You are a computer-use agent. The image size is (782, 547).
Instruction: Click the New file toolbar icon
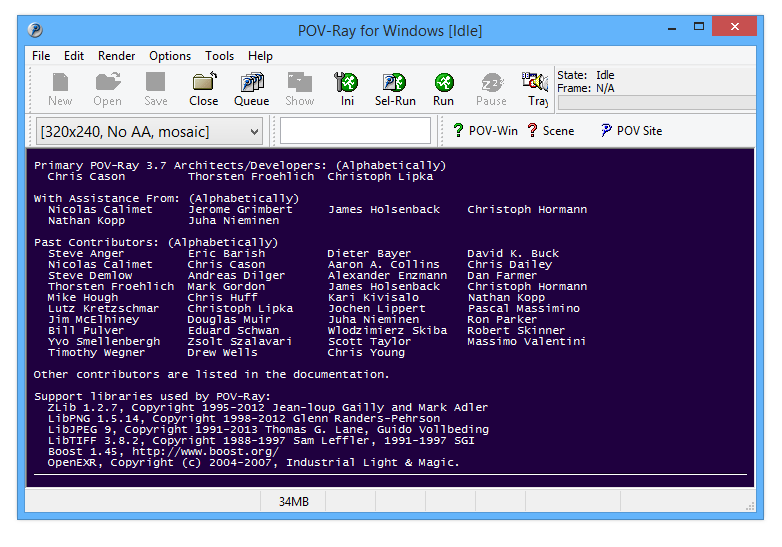click(60, 83)
